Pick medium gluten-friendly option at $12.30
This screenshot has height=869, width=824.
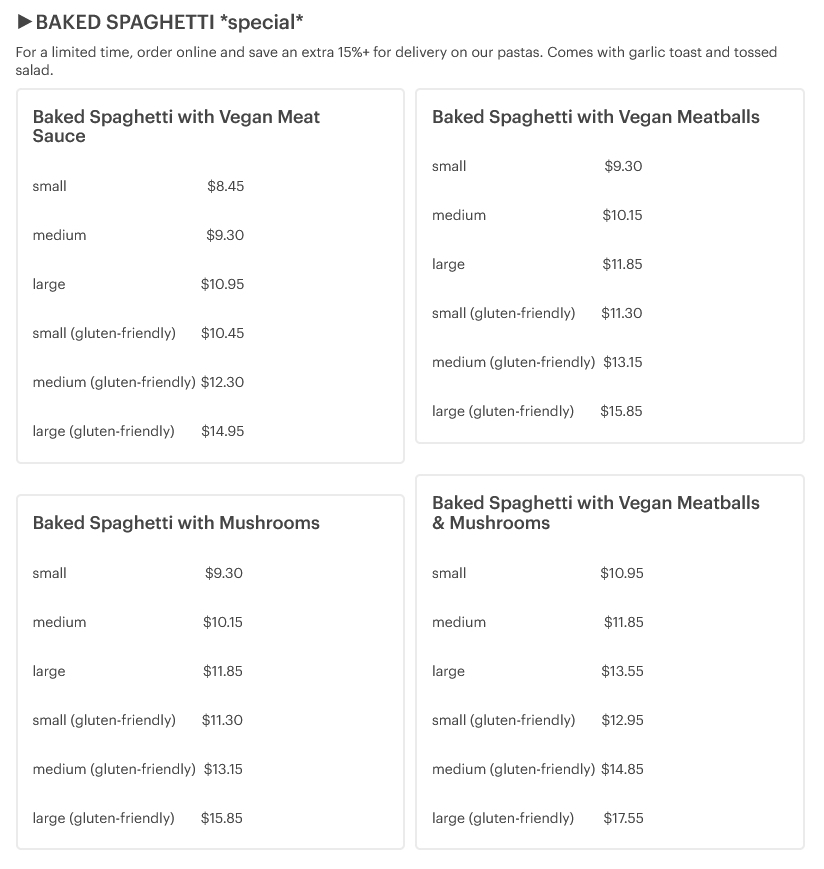[138, 382]
